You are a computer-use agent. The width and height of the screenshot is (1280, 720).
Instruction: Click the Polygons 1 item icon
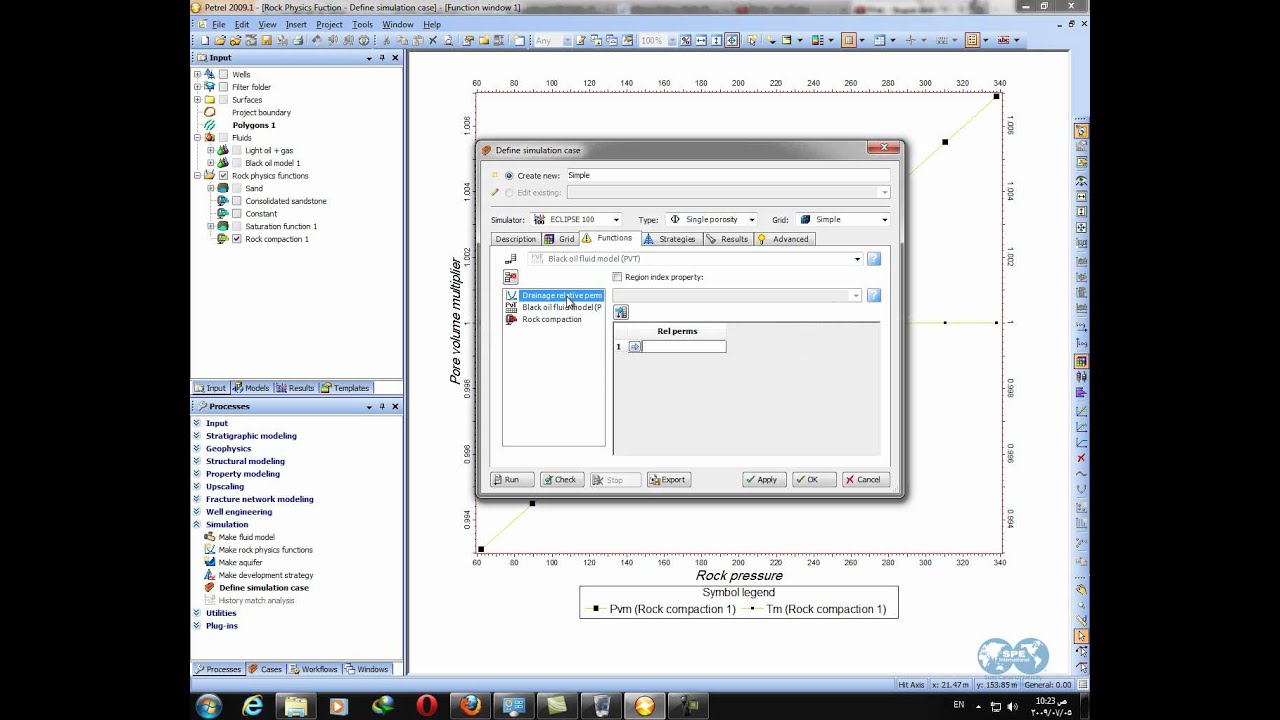pos(210,125)
